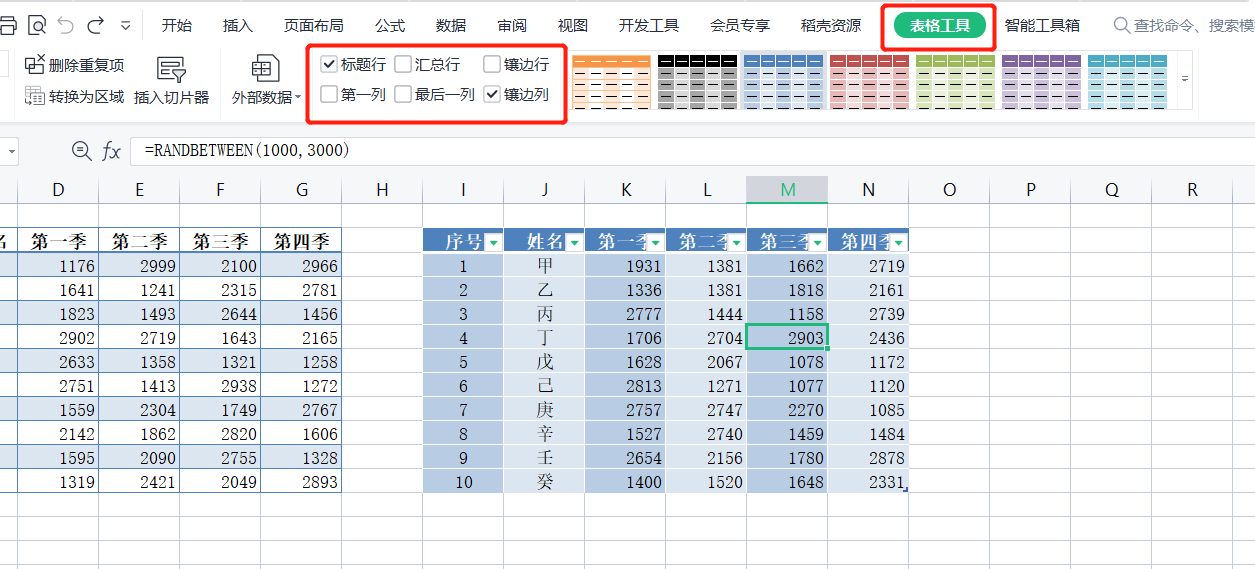Screen dimensions: 1255x569
Task: Switch to the 公式 tab
Action: tap(390, 25)
